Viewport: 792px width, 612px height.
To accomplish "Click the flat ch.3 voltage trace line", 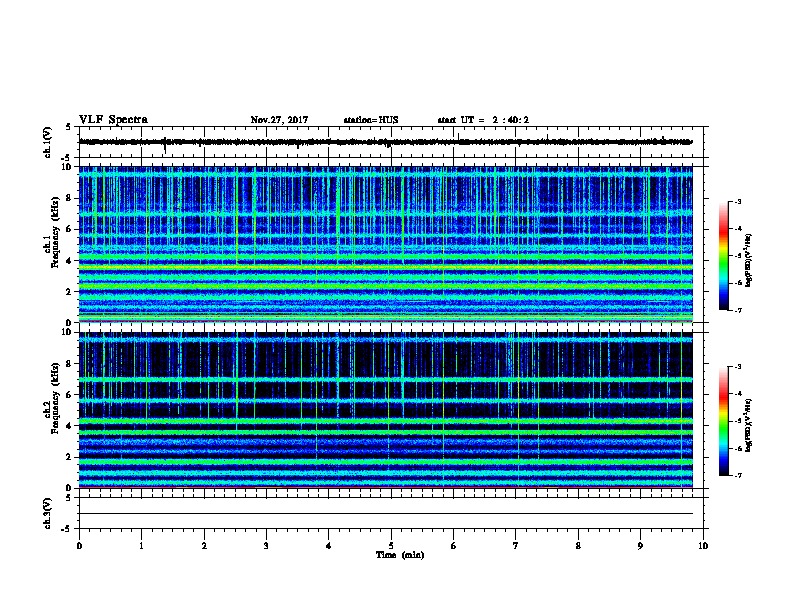I will (x=385, y=514).
